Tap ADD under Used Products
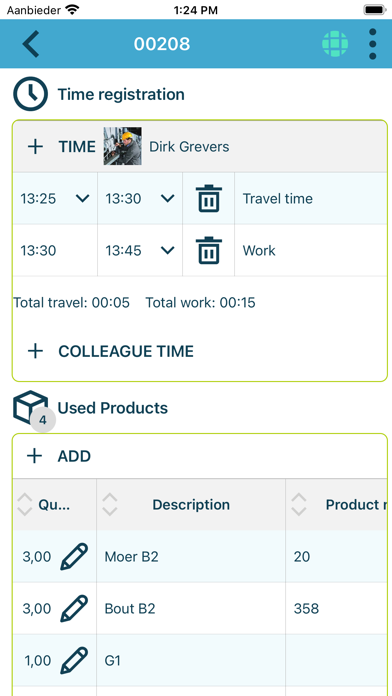 [x=59, y=456]
